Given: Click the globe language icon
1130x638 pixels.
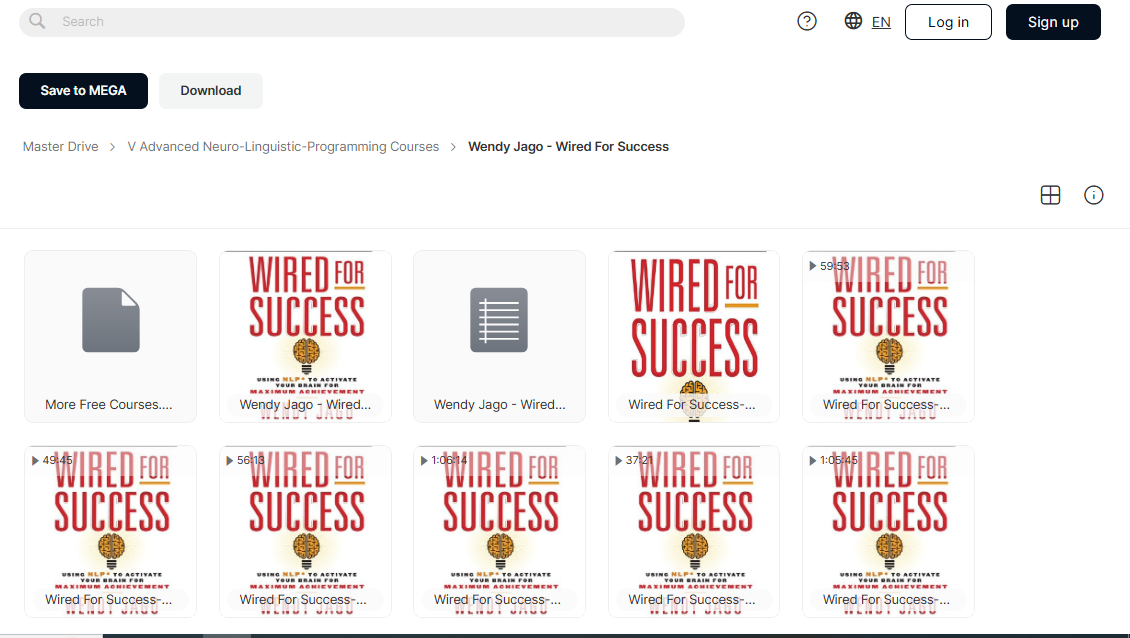Looking at the screenshot, I should tap(853, 21).
